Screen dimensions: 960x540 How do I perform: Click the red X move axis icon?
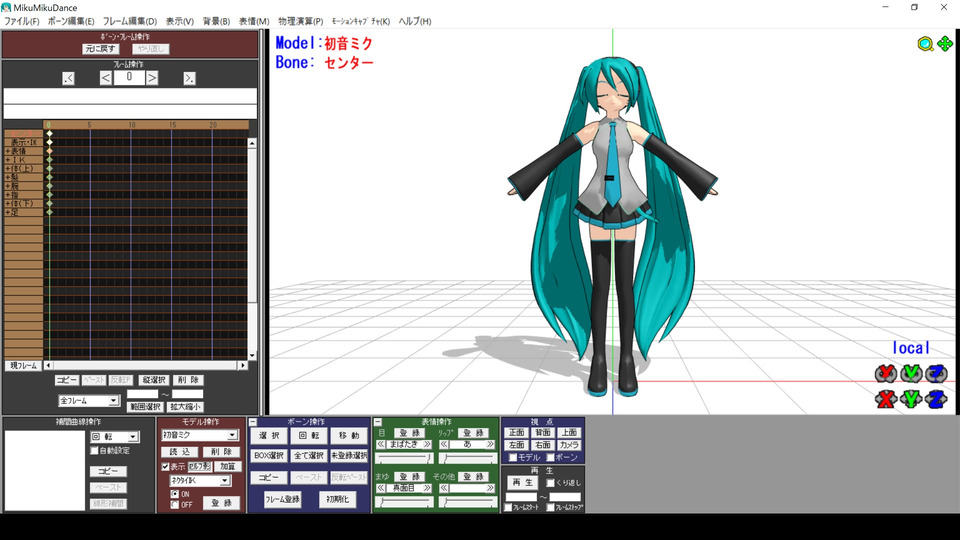point(885,399)
